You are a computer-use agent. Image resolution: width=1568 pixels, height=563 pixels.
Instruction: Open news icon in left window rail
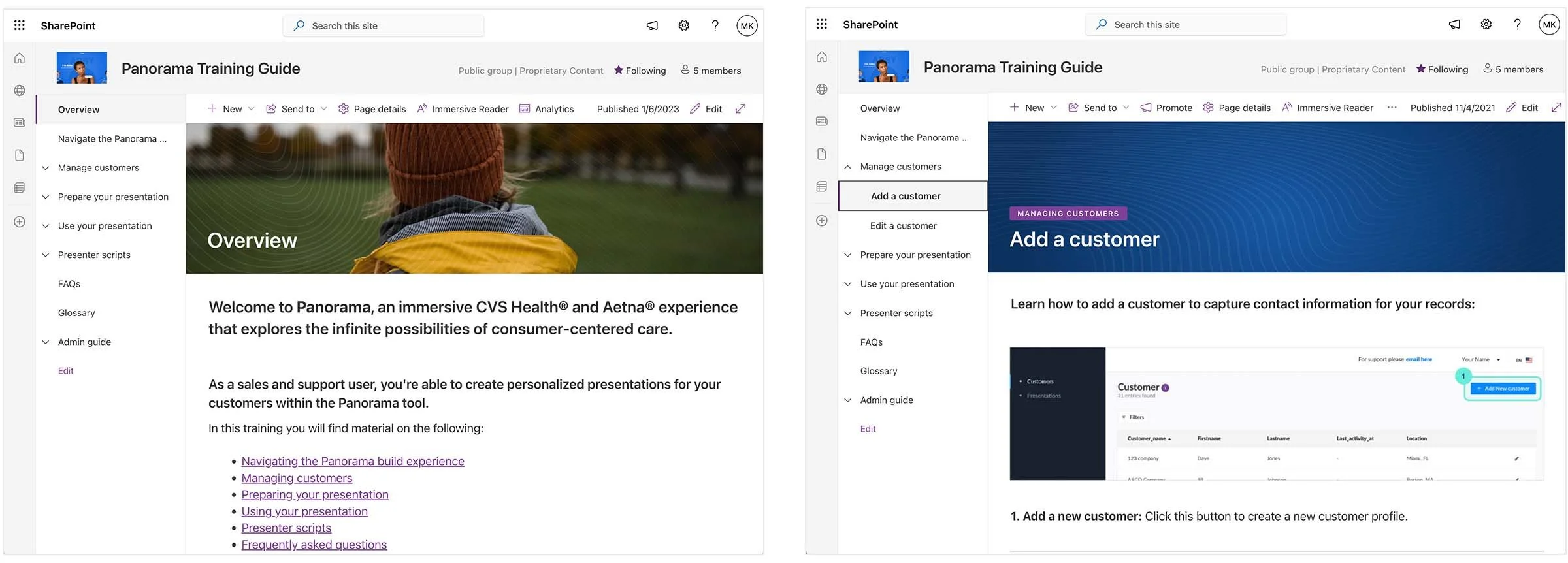point(20,122)
